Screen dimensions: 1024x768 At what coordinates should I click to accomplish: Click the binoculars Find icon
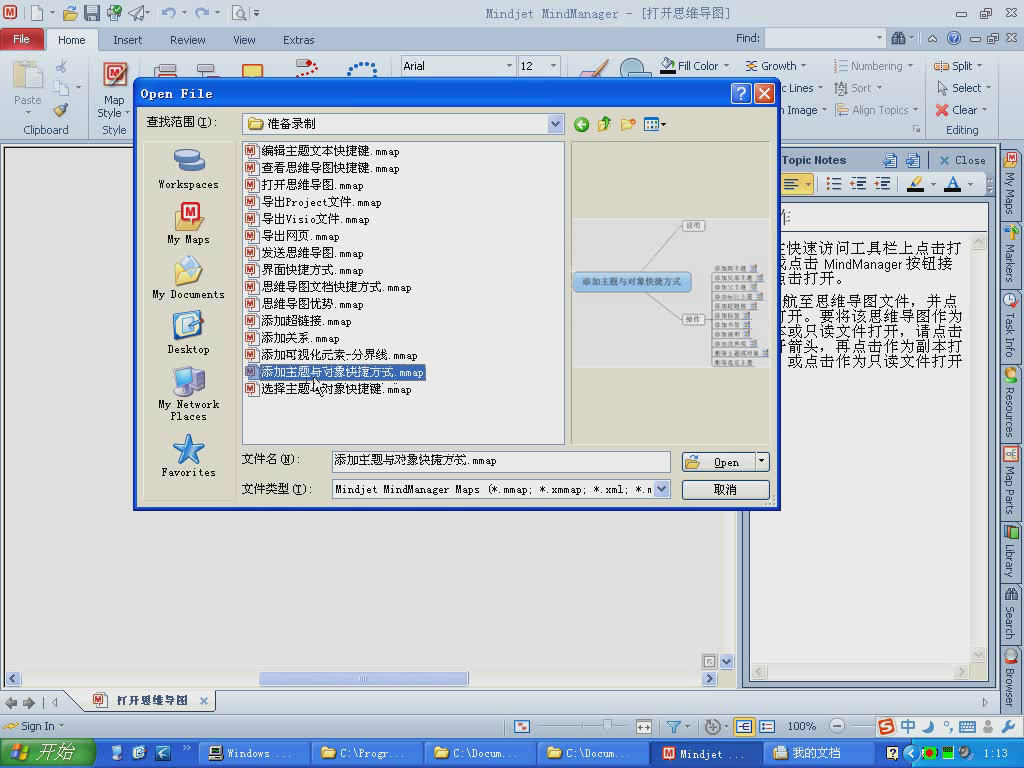899,39
